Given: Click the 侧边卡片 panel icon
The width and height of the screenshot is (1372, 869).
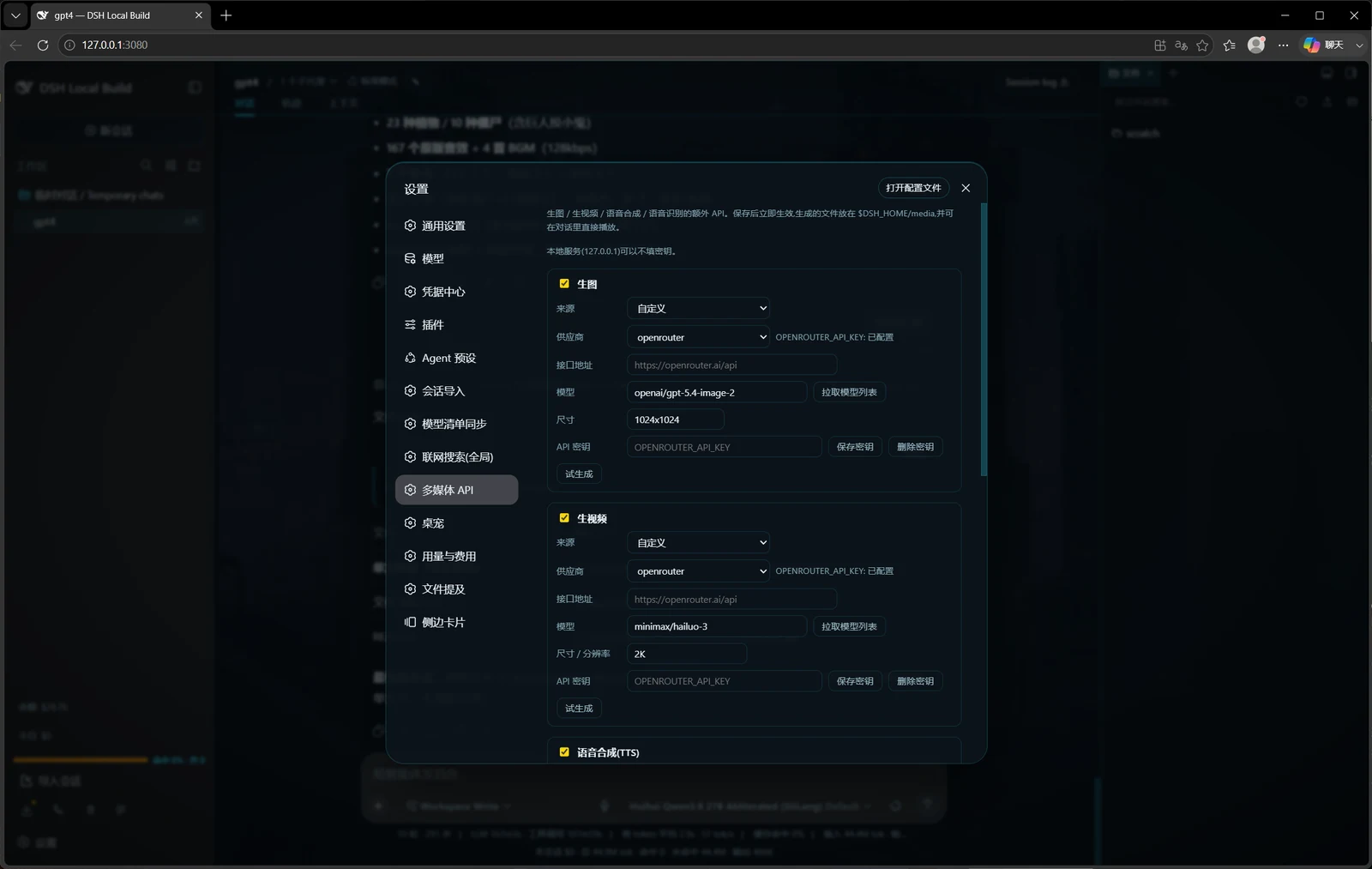Looking at the screenshot, I should 410,622.
